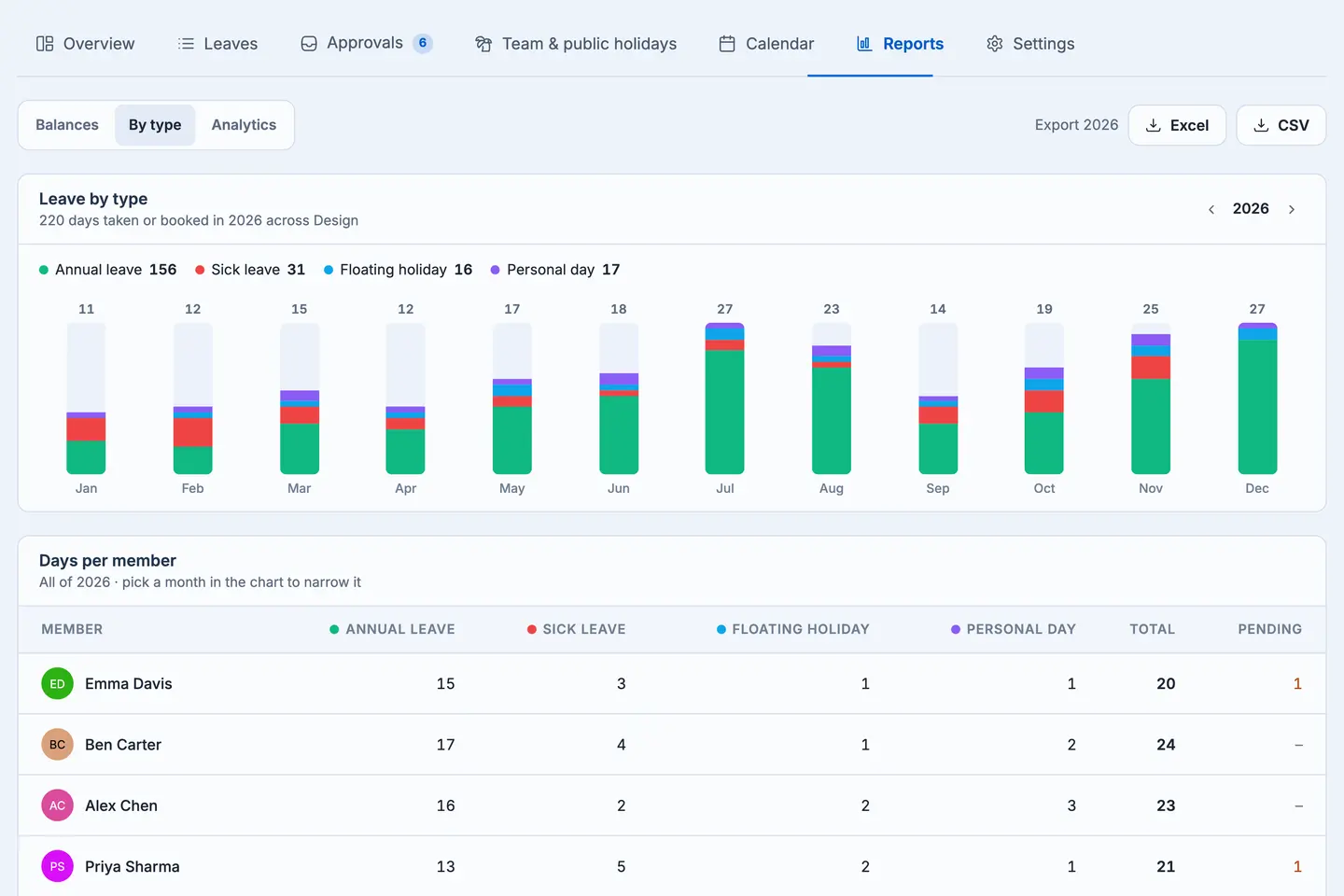Click the Days per member heading
The width and height of the screenshot is (1344, 896).
click(x=107, y=561)
